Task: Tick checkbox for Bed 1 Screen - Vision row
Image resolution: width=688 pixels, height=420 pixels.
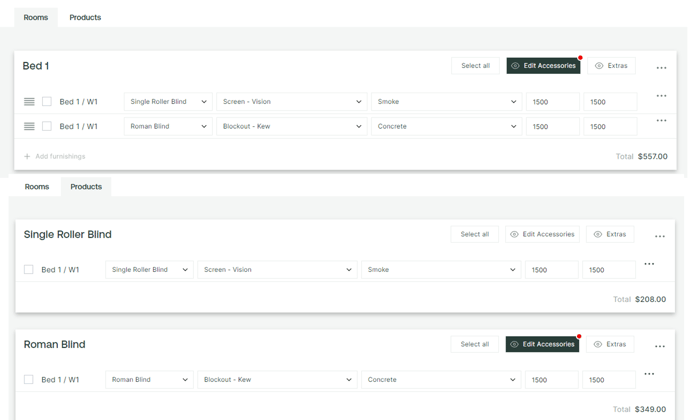Action: point(47,101)
